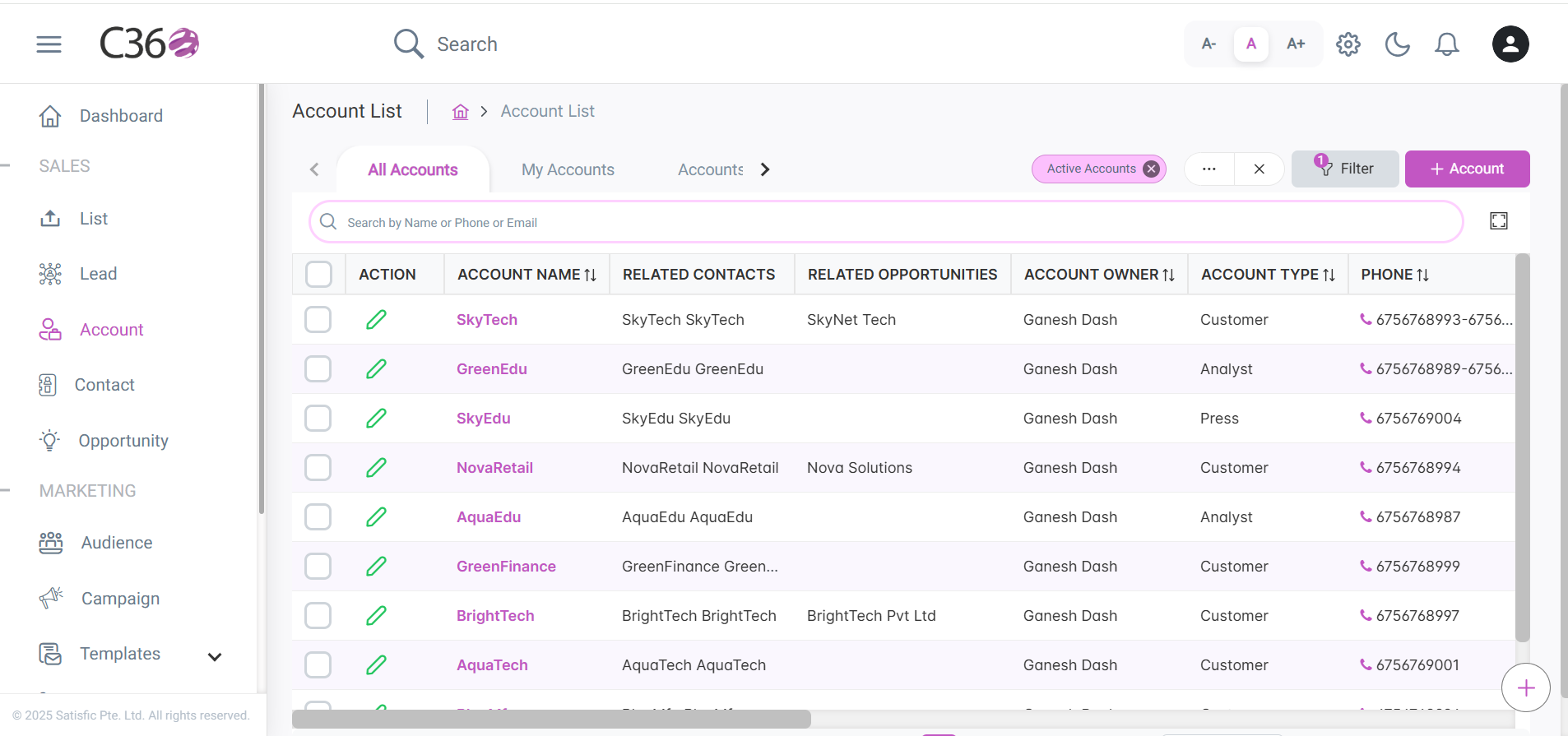Select the GreenFinance row checkbox

(318, 566)
